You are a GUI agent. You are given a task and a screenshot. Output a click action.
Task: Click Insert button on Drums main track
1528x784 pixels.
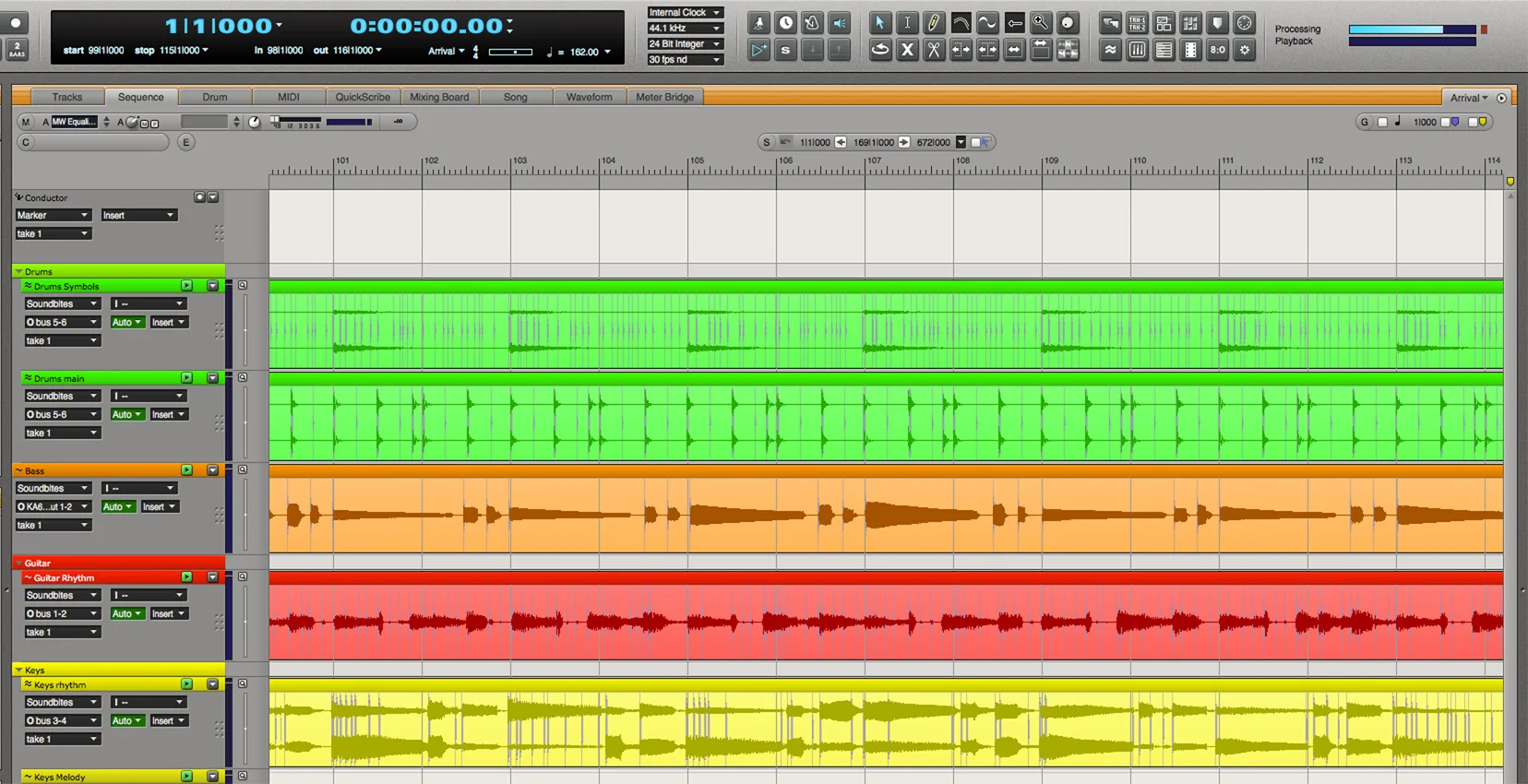tap(169, 414)
